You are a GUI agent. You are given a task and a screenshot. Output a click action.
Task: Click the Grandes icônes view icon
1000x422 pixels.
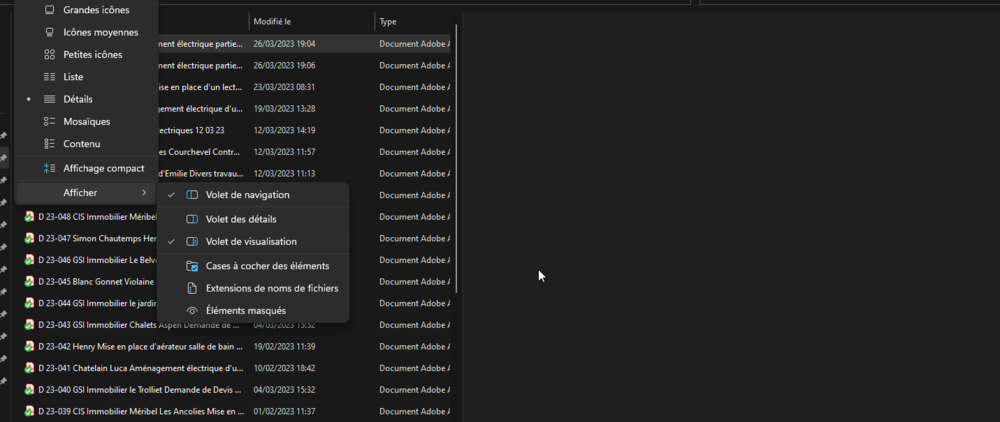click(49, 10)
